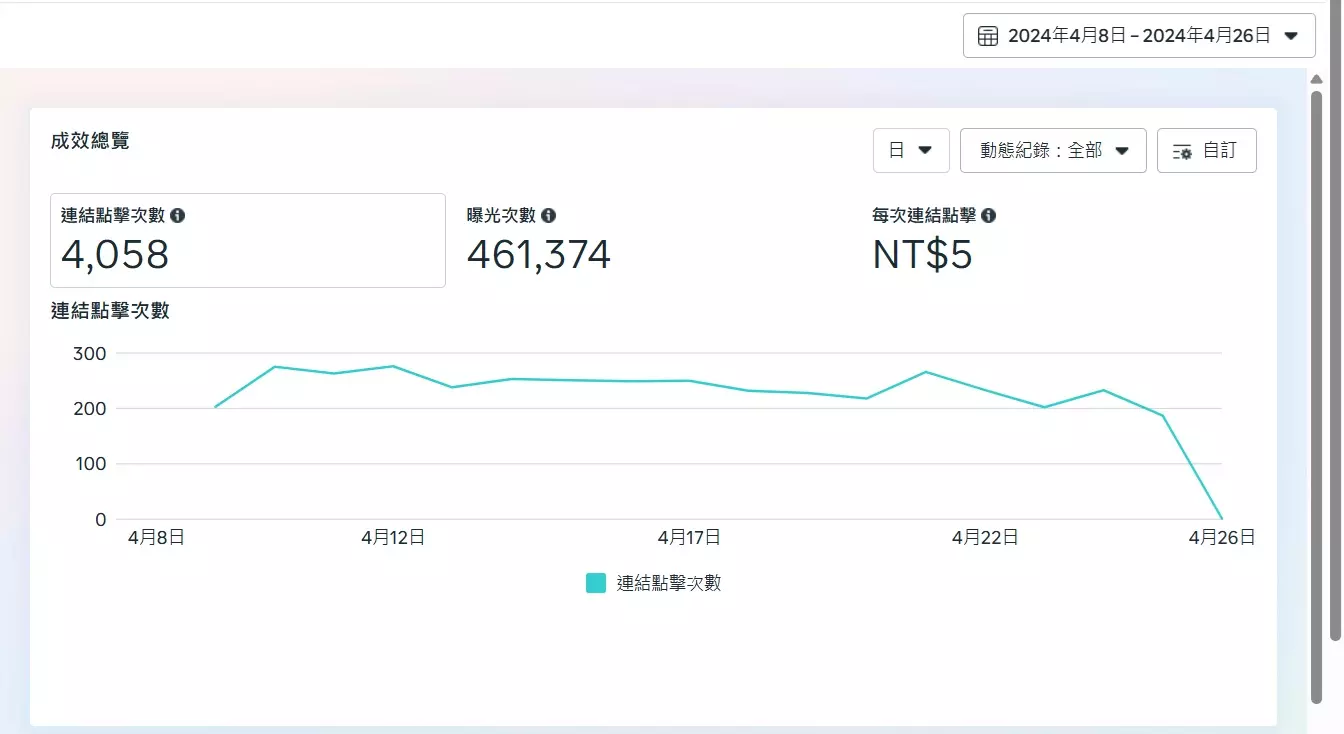This screenshot has width=1344, height=734.
Task: Click the settings icon on 自訂 button
Action: [x=1182, y=151]
